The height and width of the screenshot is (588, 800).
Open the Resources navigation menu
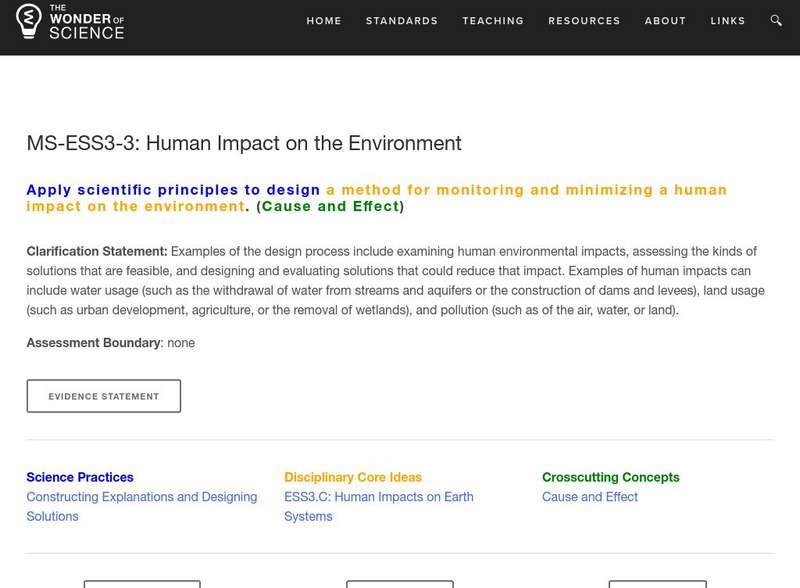(584, 21)
